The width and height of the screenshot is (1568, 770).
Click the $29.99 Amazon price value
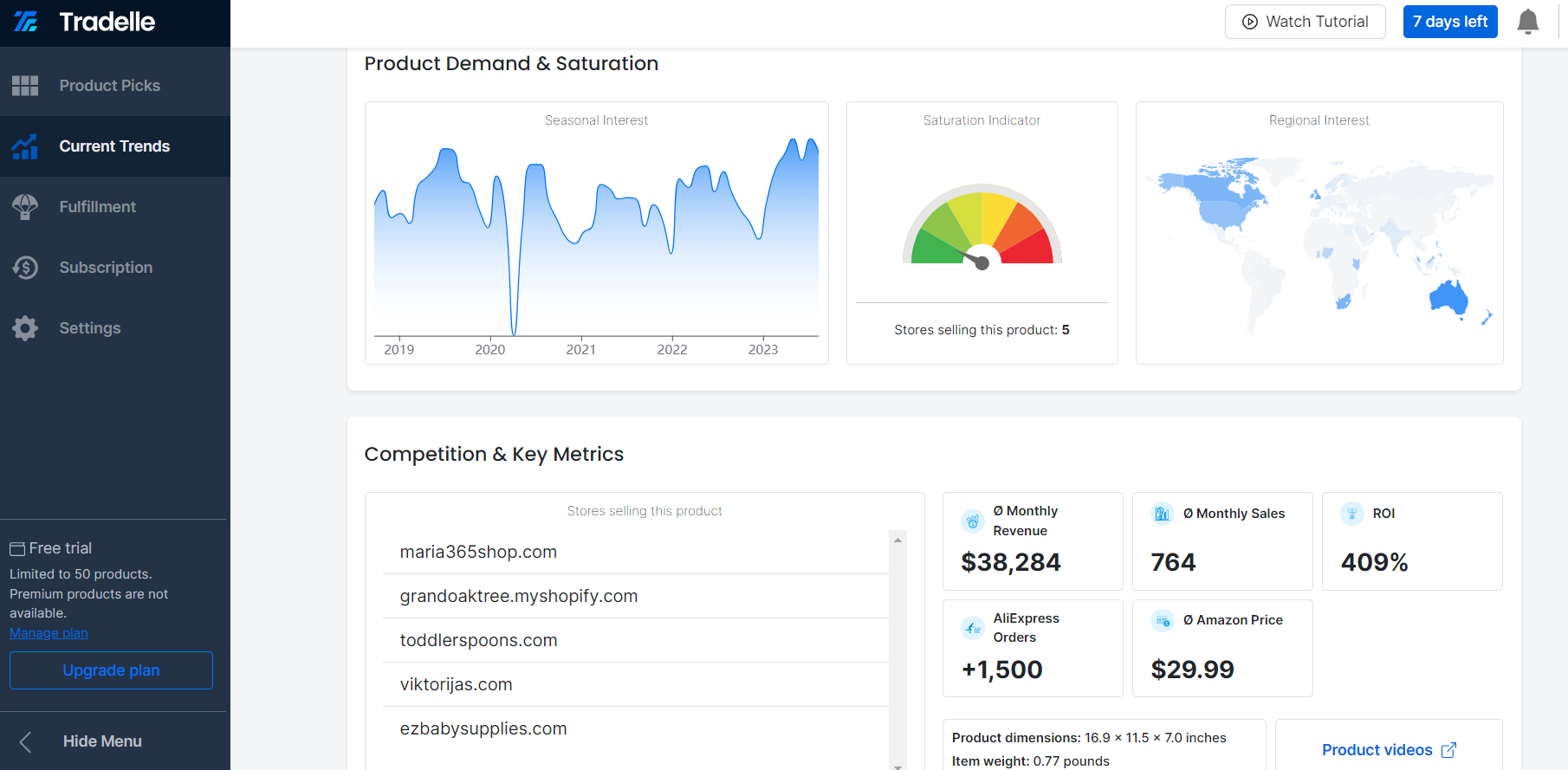[x=1192, y=670]
